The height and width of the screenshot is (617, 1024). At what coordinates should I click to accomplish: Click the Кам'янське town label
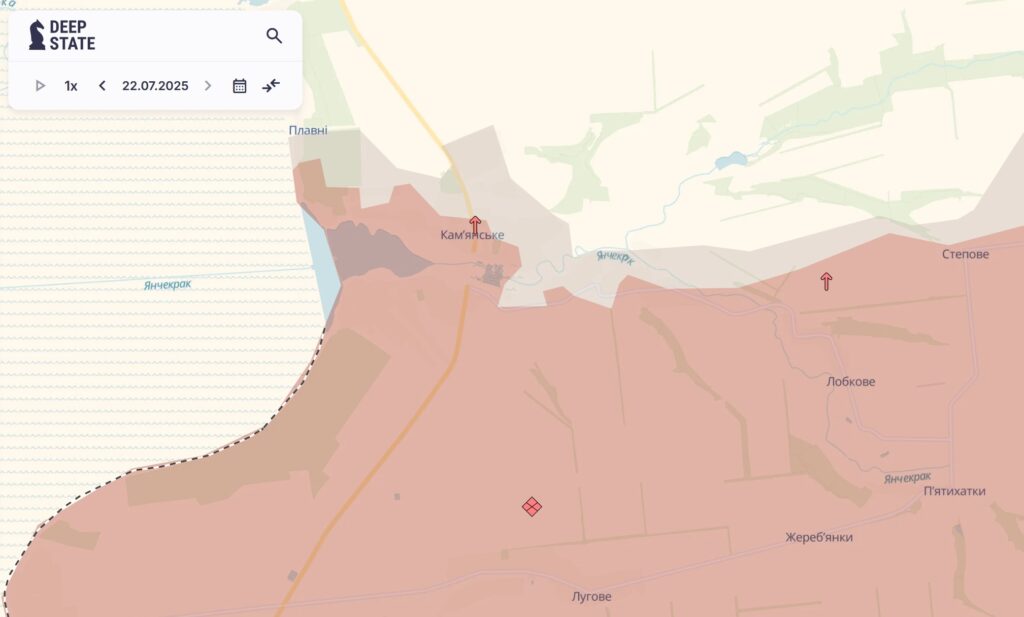coord(472,236)
